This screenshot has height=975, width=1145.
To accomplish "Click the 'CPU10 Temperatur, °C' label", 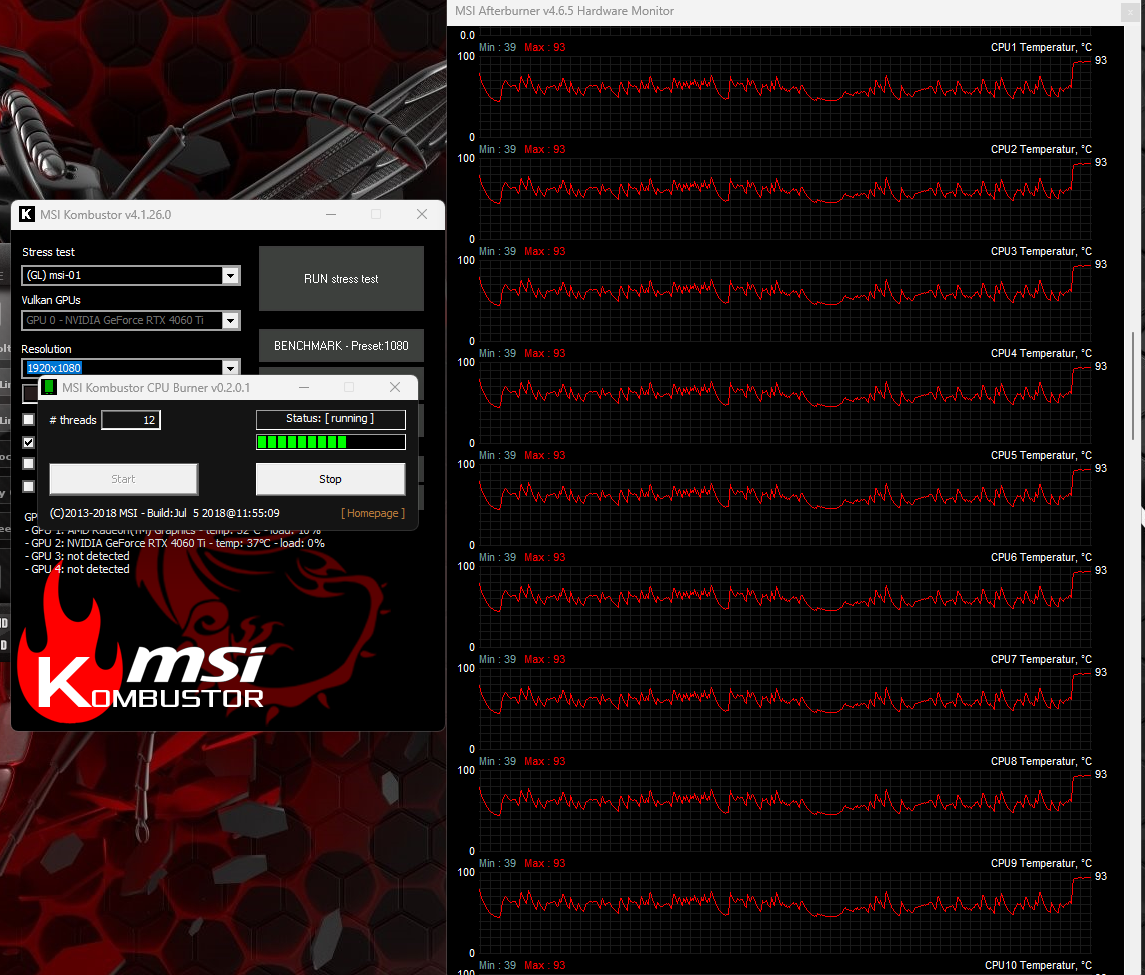I will click(x=1038, y=965).
